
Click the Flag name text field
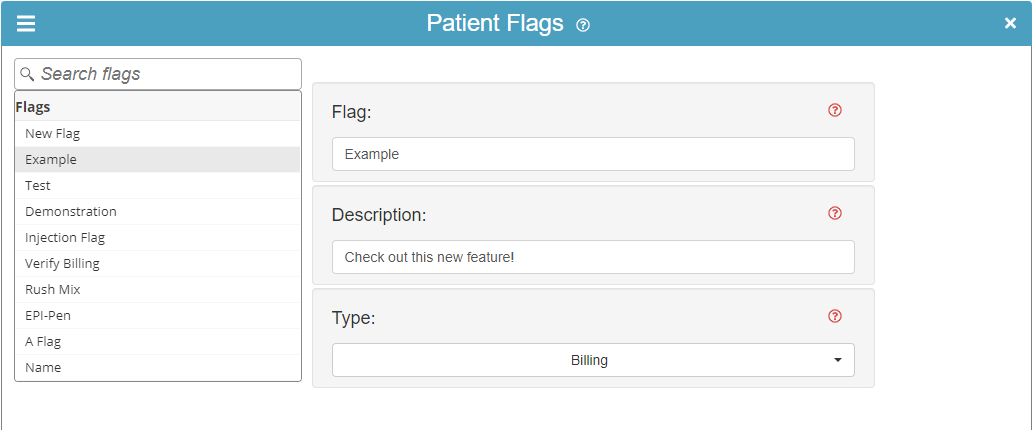[x=592, y=154]
